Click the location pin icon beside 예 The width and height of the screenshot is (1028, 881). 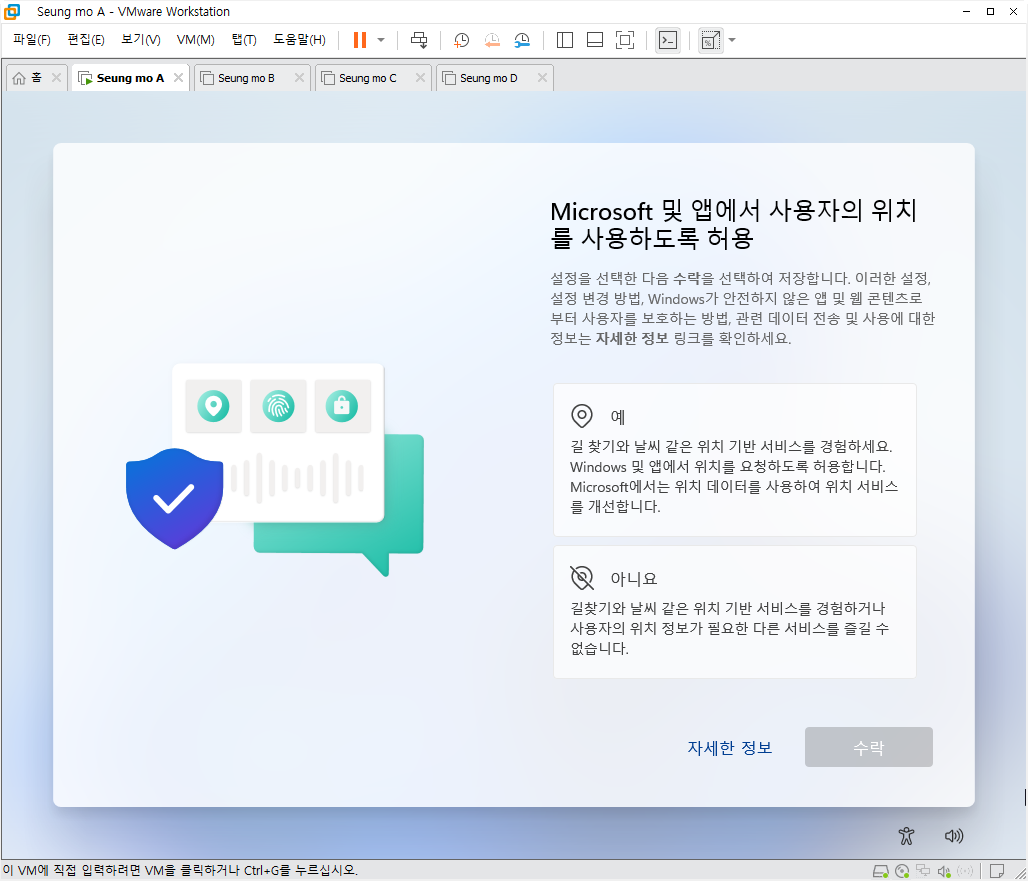[582, 416]
